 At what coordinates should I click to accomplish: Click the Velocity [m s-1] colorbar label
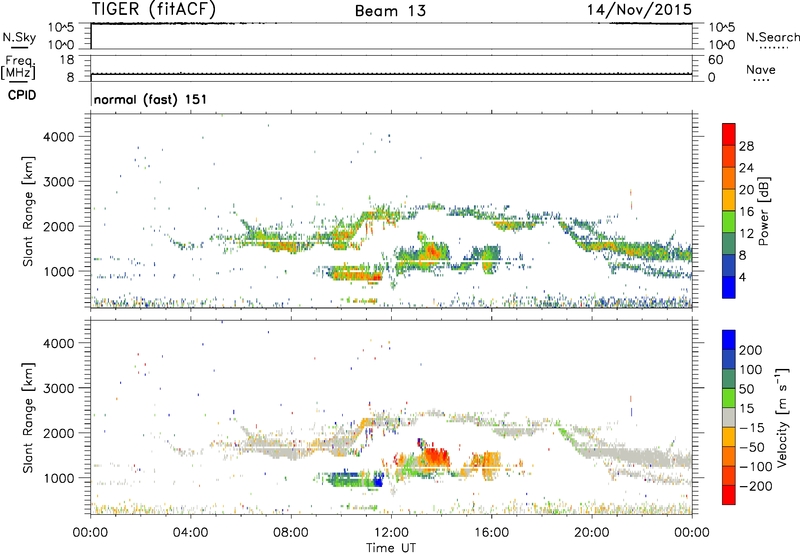(x=782, y=417)
